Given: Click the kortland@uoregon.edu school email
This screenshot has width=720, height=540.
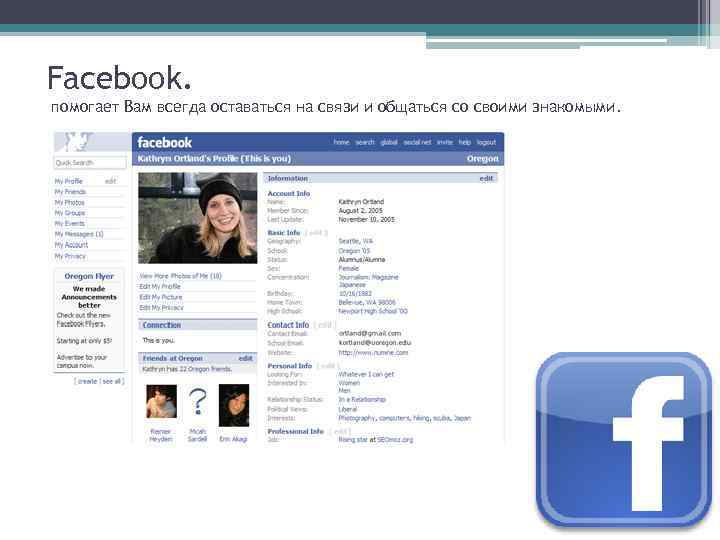Looking at the screenshot, I should click(375, 343).
